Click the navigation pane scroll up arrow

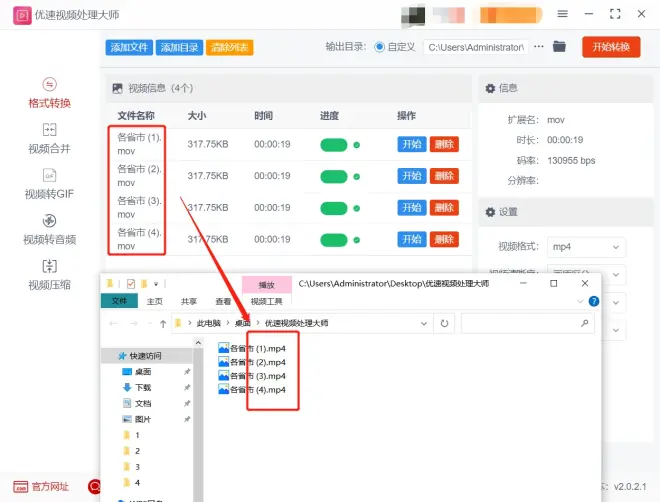(x=198, y=343)
